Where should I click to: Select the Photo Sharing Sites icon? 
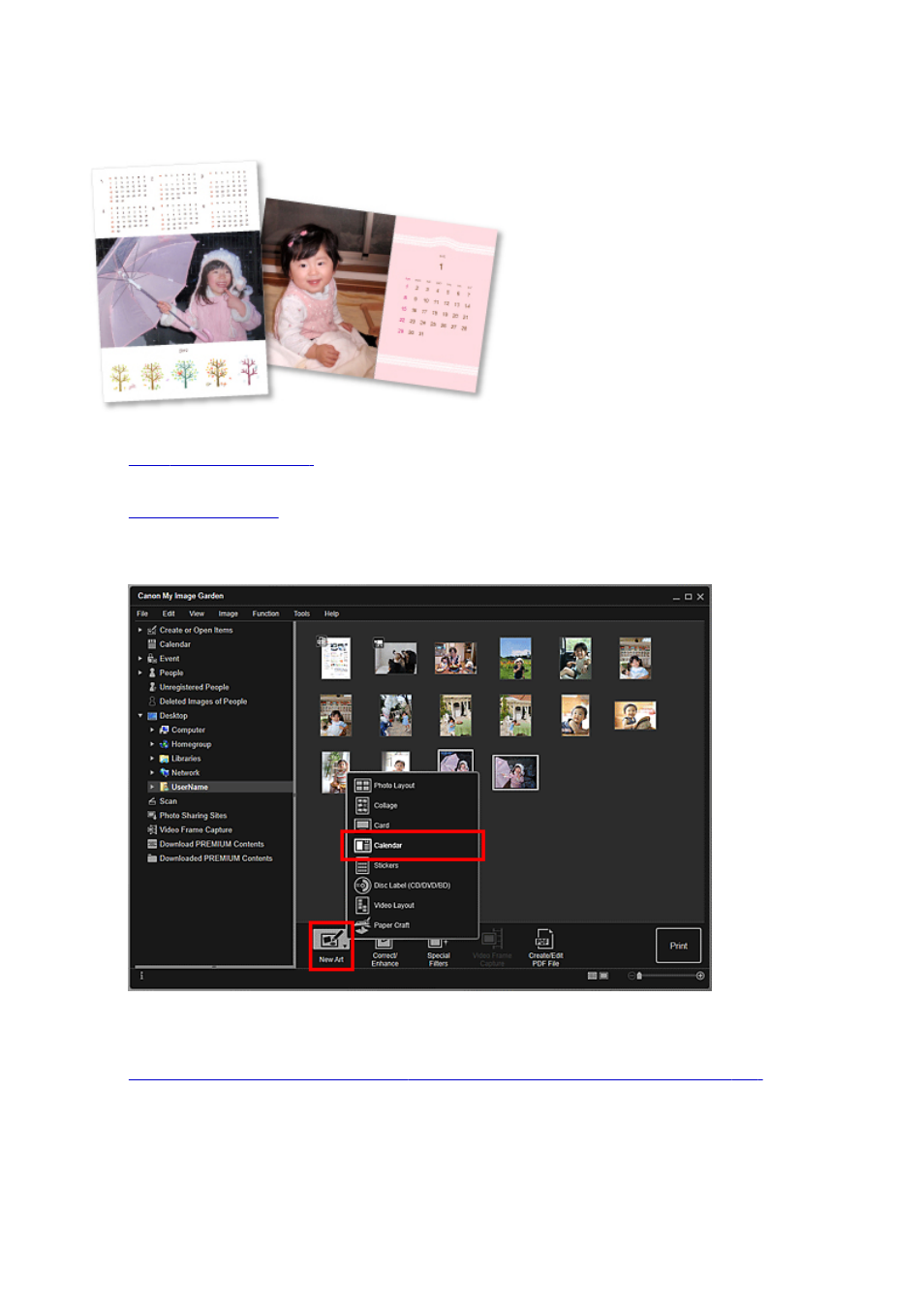pyautogui.click(x=152, y=816)
